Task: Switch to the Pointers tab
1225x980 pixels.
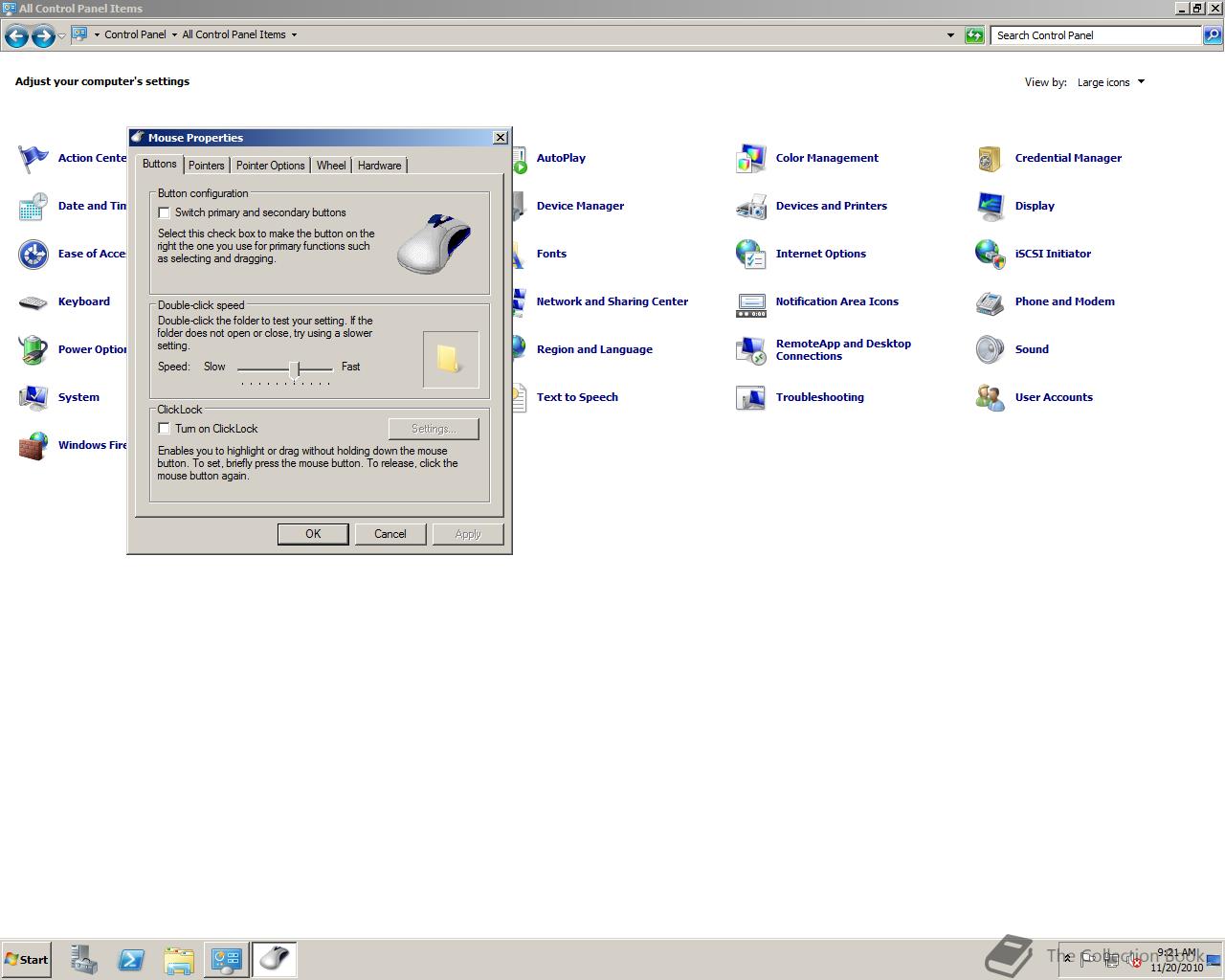Action: (x=207, y=166)
